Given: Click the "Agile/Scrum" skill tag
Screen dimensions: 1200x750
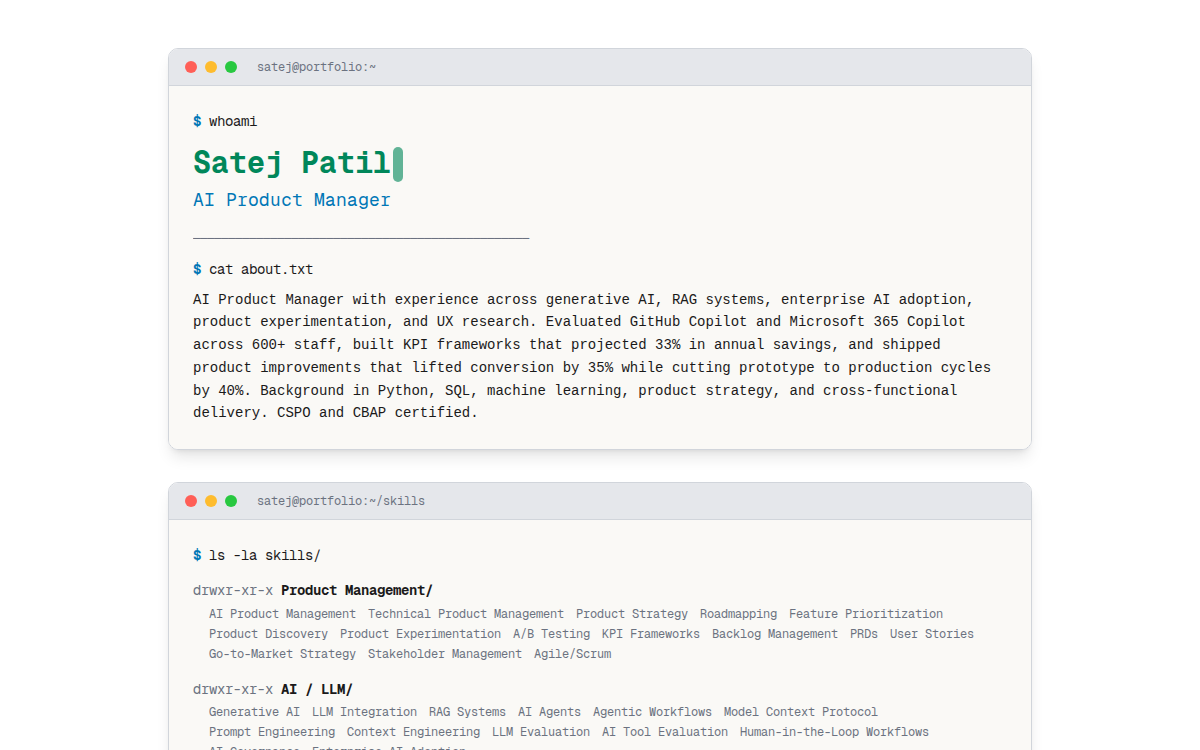Looking at the screenshot, I should pos(572,654).
